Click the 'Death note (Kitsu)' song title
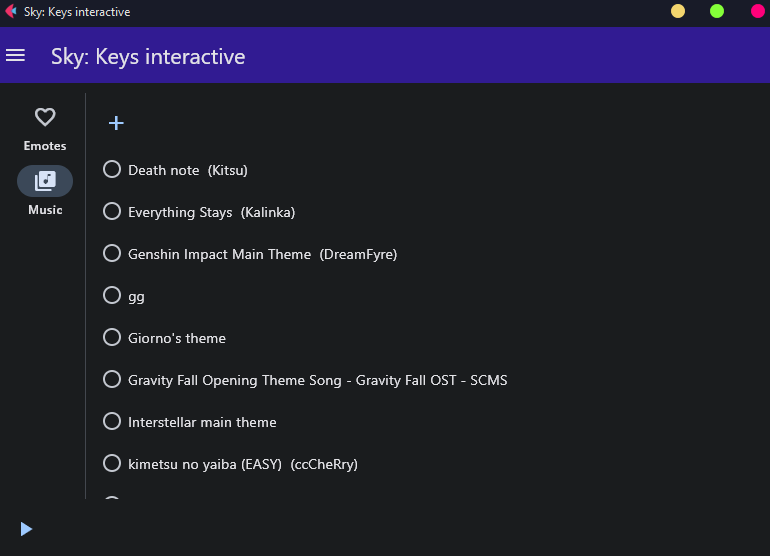 [188, 170]
